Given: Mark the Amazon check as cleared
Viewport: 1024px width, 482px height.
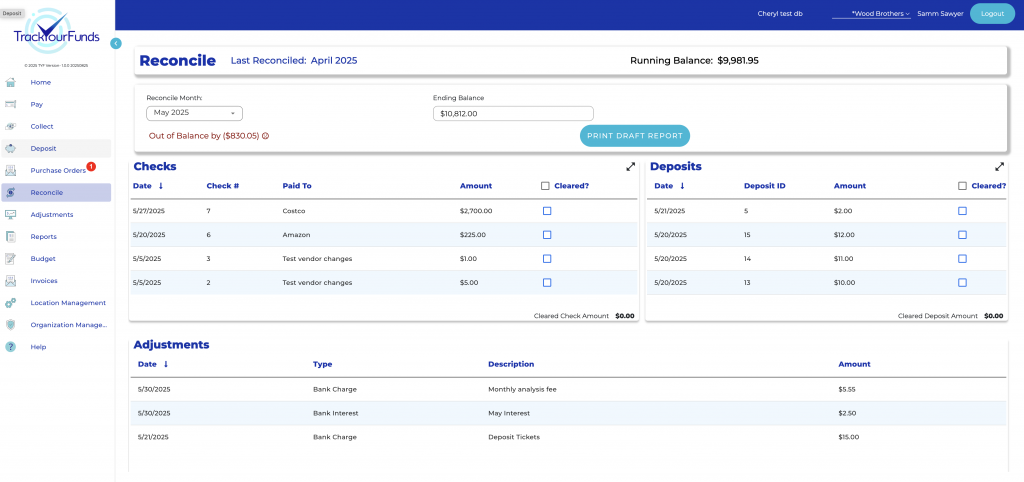Looking at the screenshot, I should (547, 235).
